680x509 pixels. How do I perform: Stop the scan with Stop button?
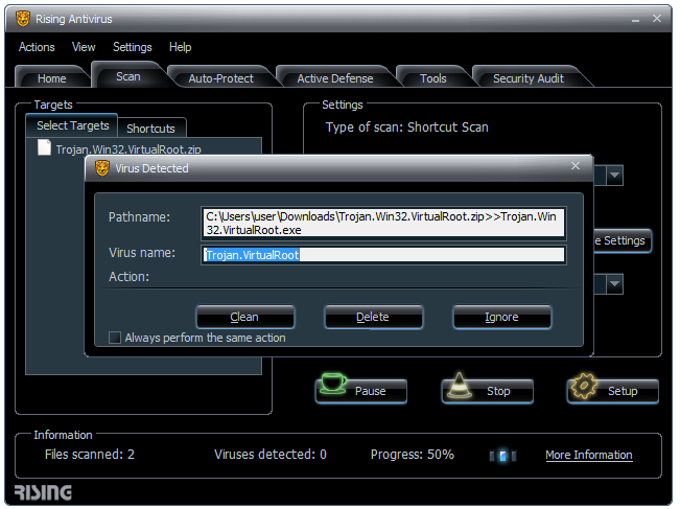(x=487, y=391)
